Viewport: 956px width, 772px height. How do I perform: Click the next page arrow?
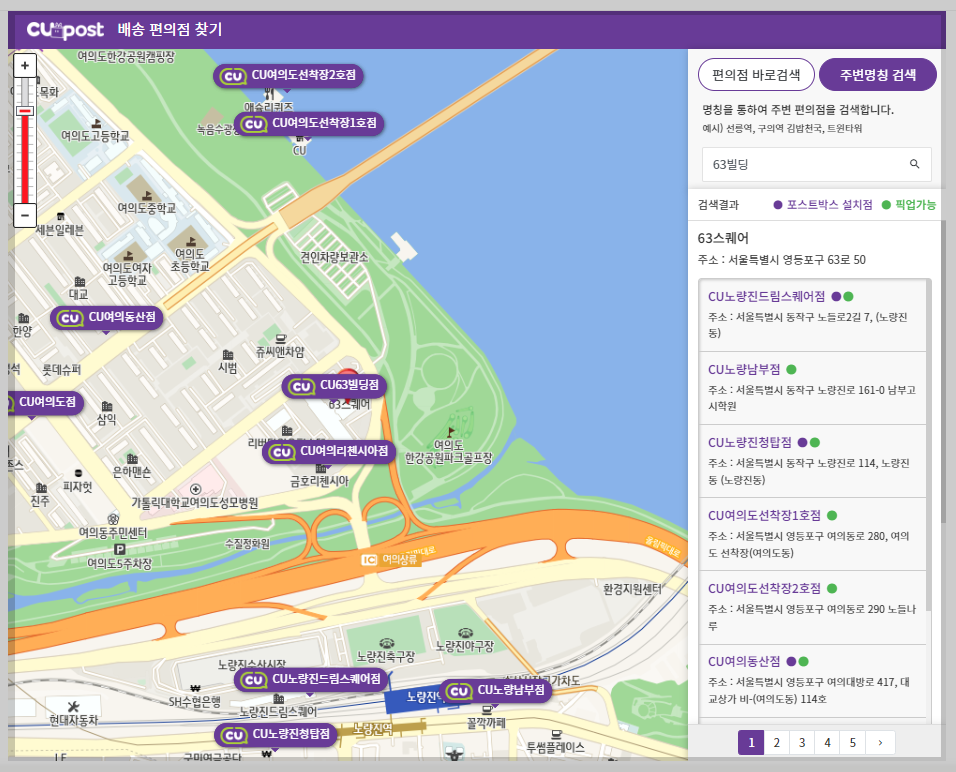point(880,743)
